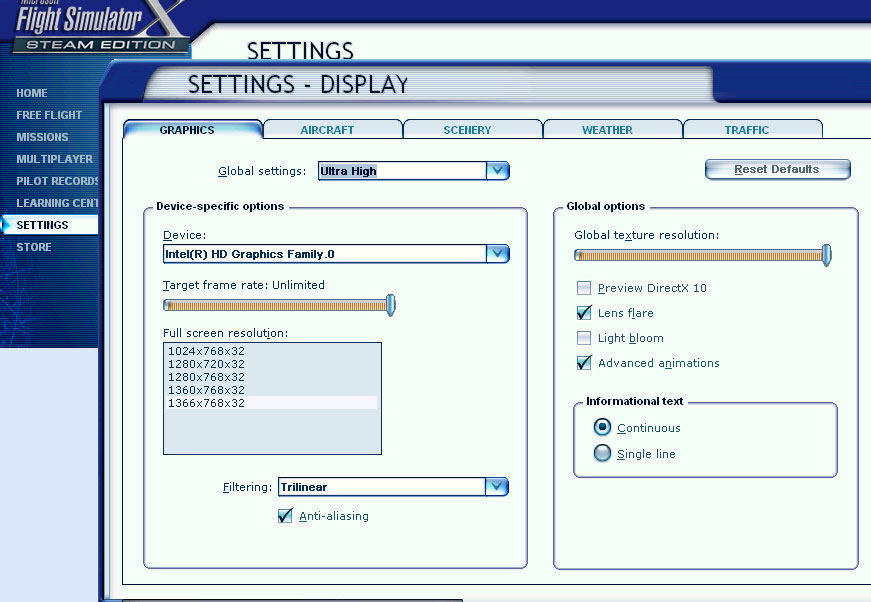
Task: Switch to the Scenery tab
Action: [x=467, y=130]
